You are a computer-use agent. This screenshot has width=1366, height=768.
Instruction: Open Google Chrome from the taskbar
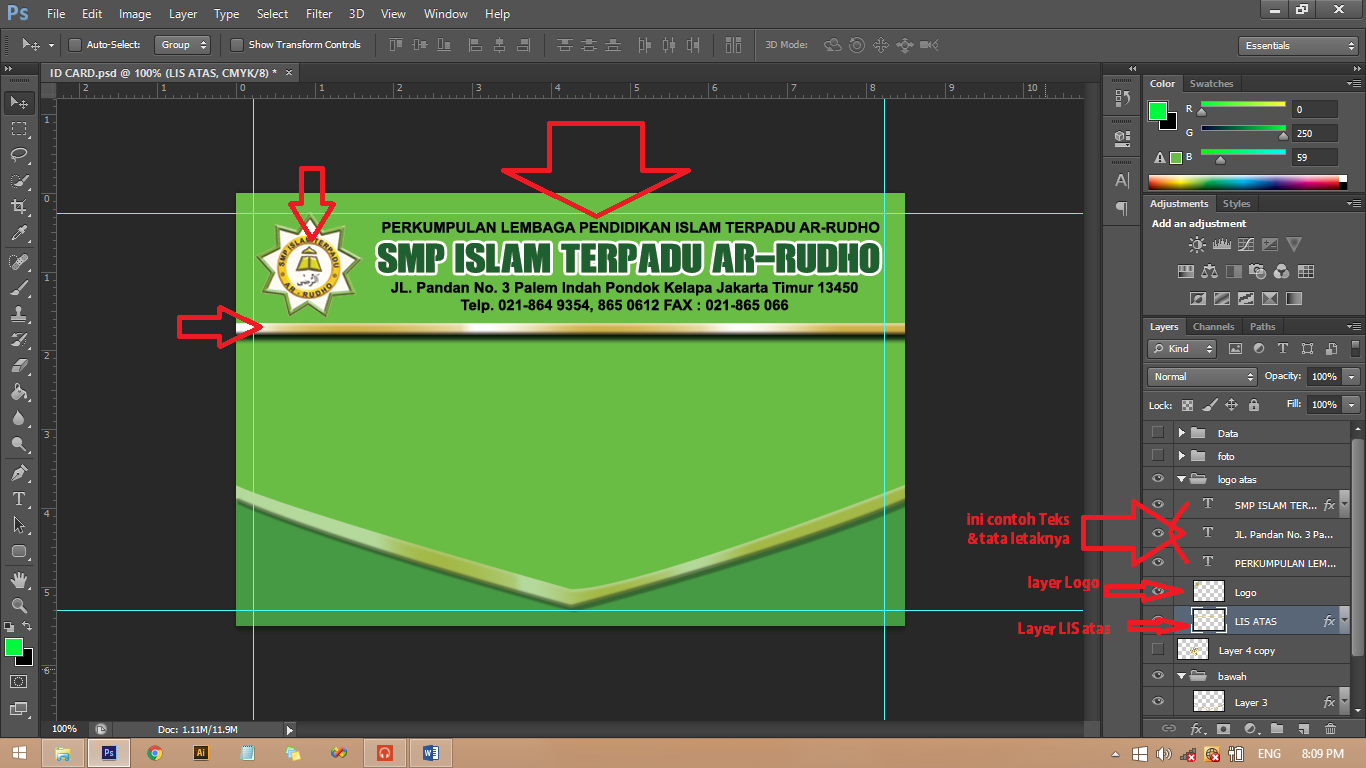coord(155,752)
